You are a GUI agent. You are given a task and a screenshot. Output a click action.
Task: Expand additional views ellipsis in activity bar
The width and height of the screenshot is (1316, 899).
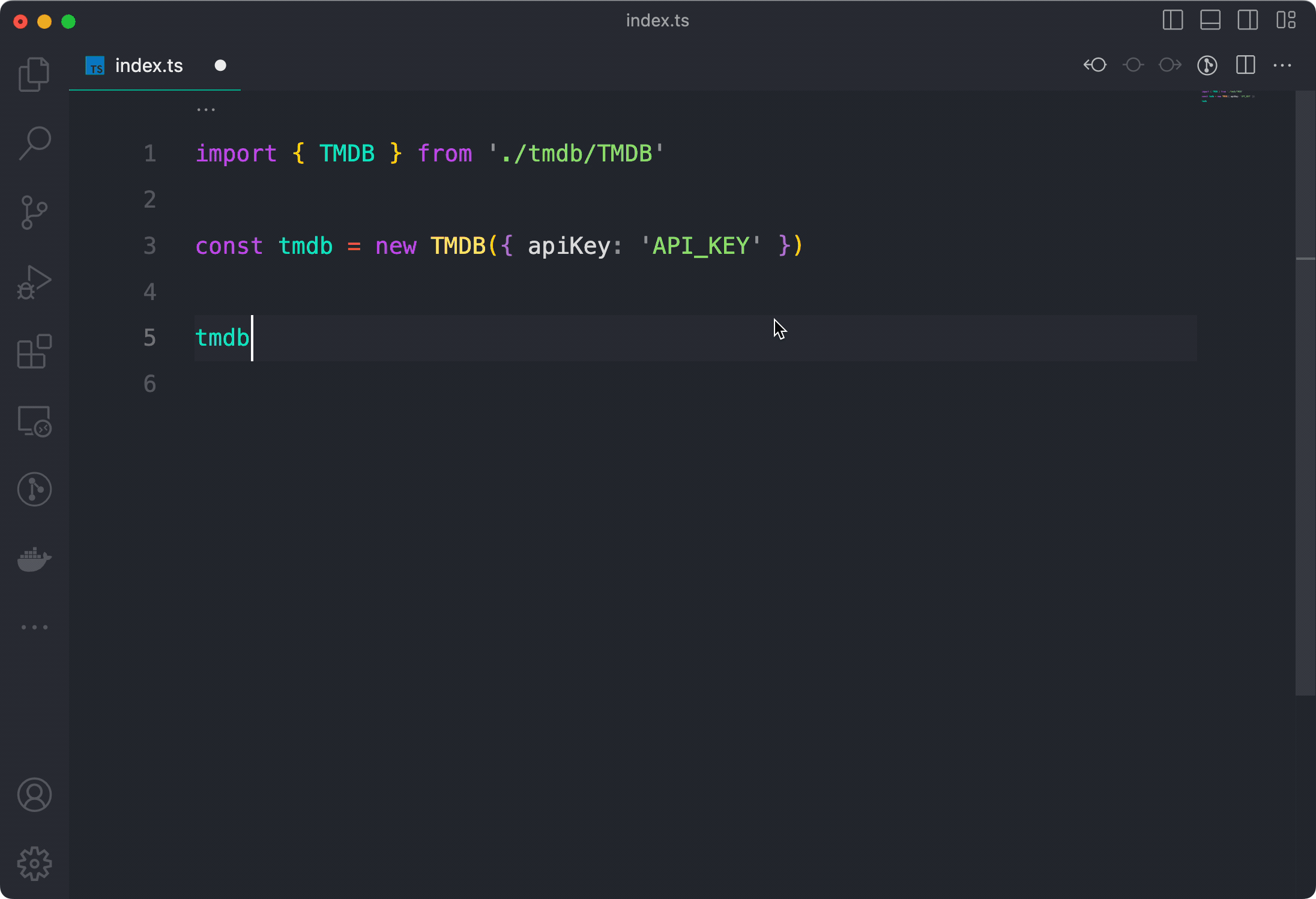(x=34, y=627)
